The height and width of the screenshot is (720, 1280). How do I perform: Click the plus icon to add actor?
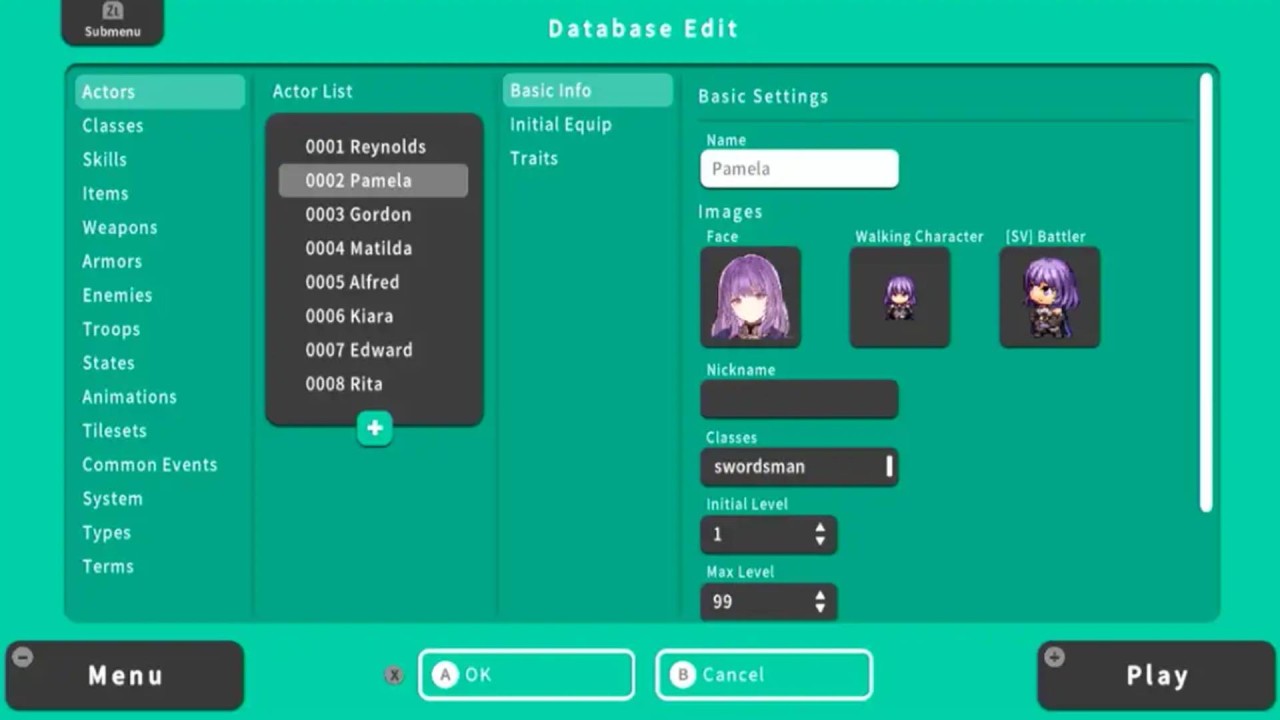(374, 428)
